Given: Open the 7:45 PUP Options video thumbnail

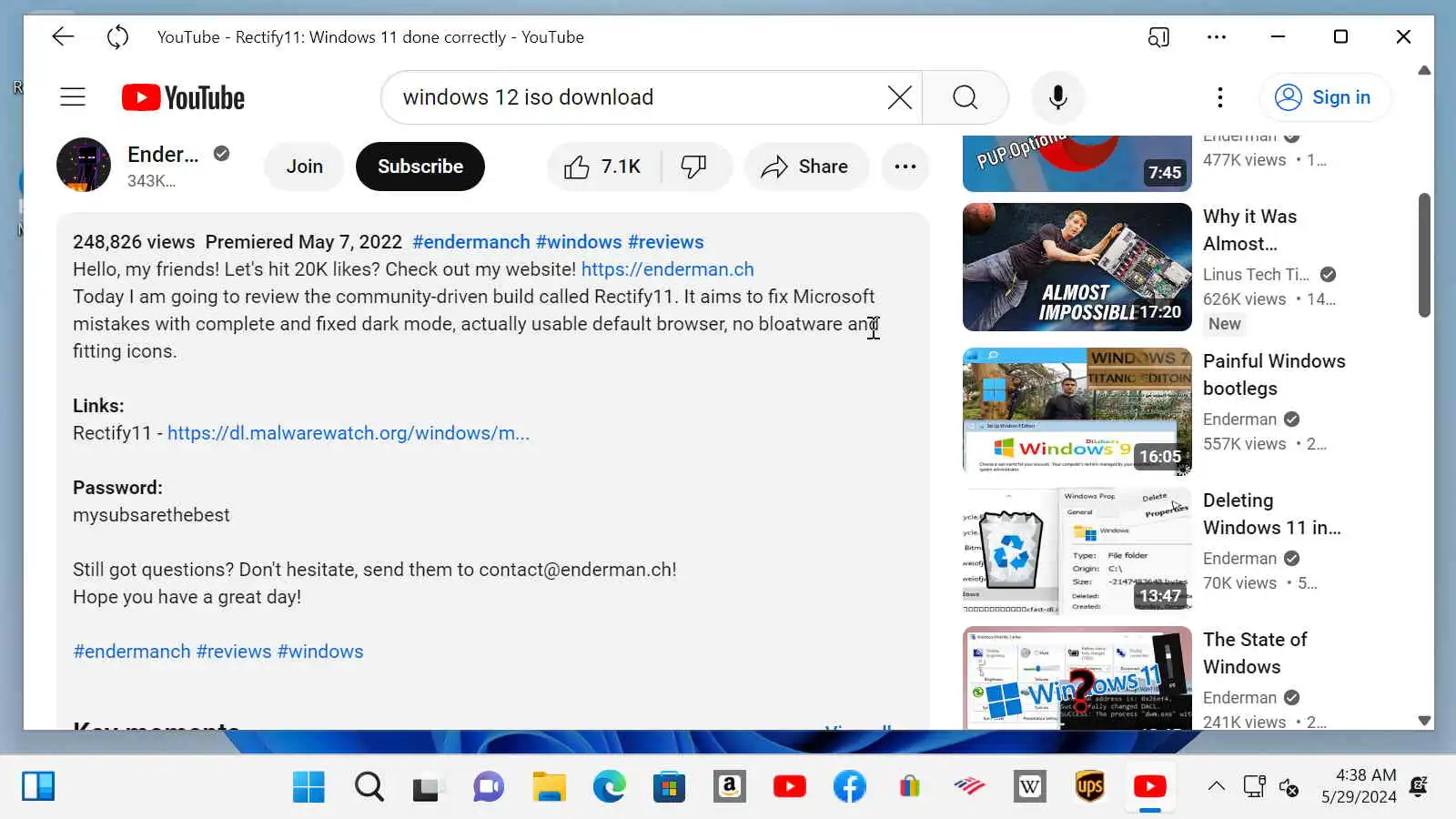Looking at the screenshot, I should click(1077, 163).
